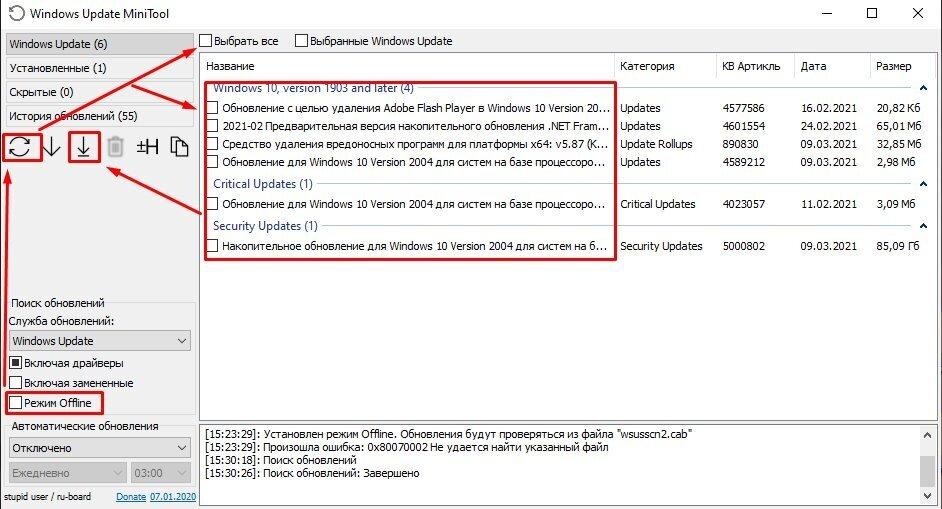This screenshot has width=942, height=509.
Task: Sort by the Категория column header
Action: (x=664, y=66)
